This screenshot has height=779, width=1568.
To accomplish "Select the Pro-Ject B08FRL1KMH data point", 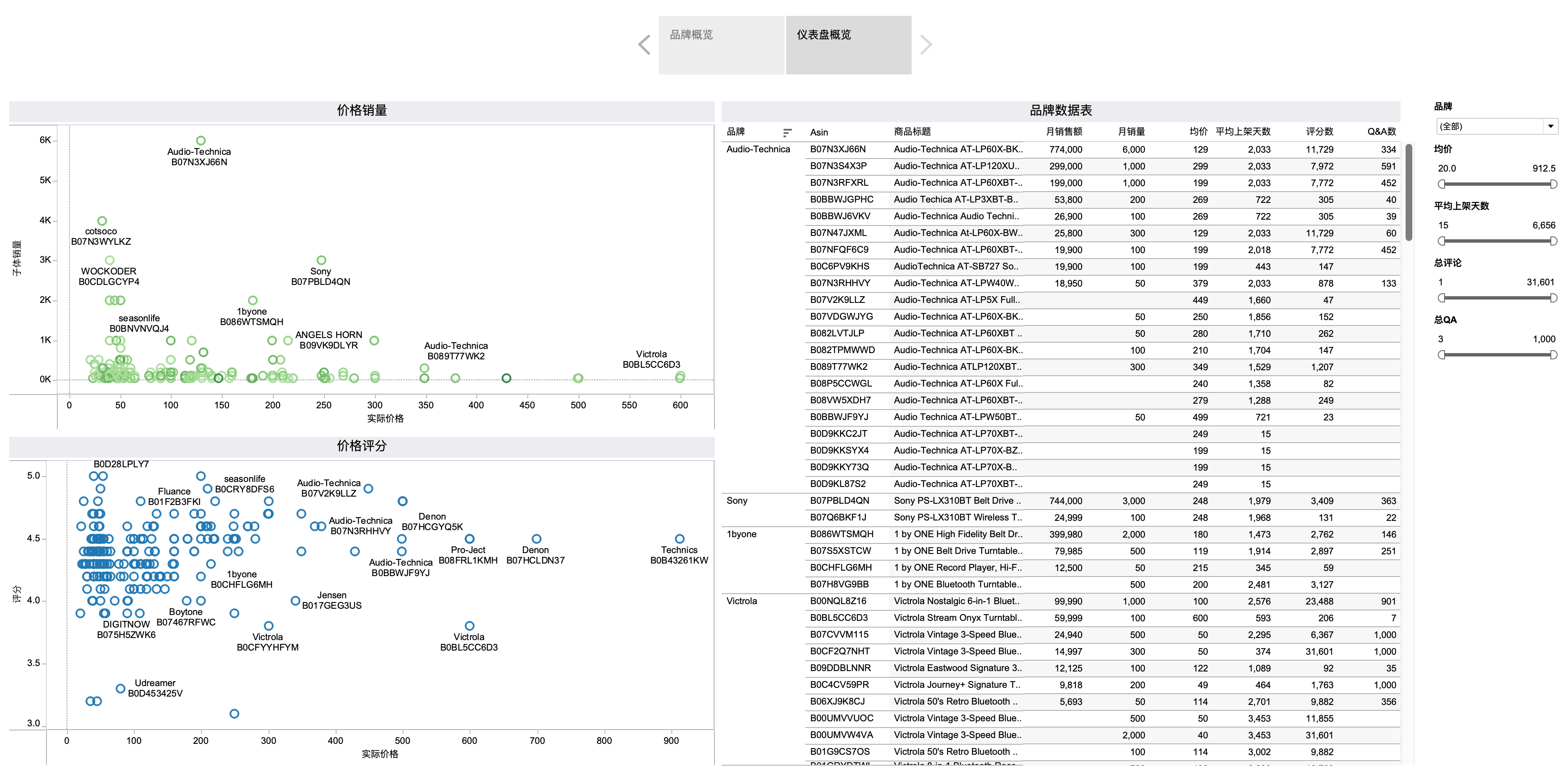I will 469,539.
